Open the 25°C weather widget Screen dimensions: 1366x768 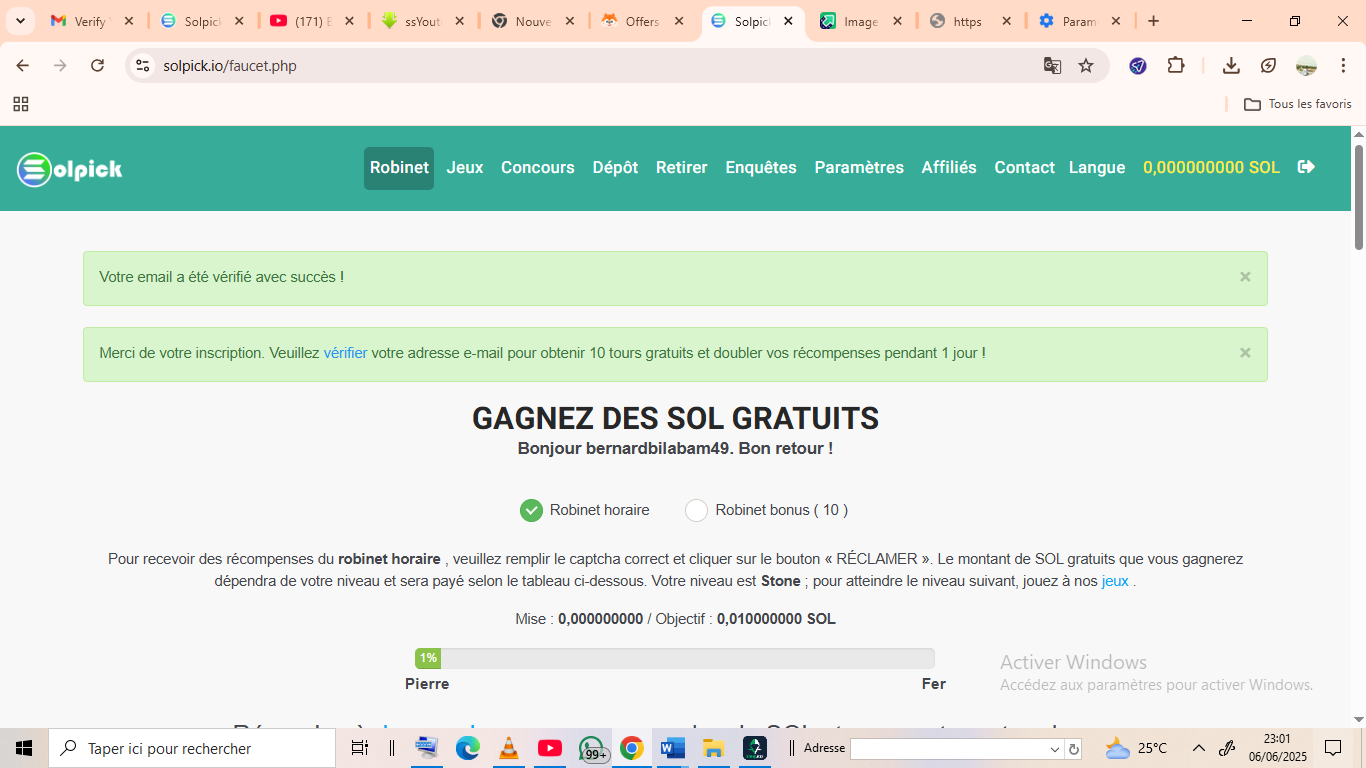(1137, 748)
